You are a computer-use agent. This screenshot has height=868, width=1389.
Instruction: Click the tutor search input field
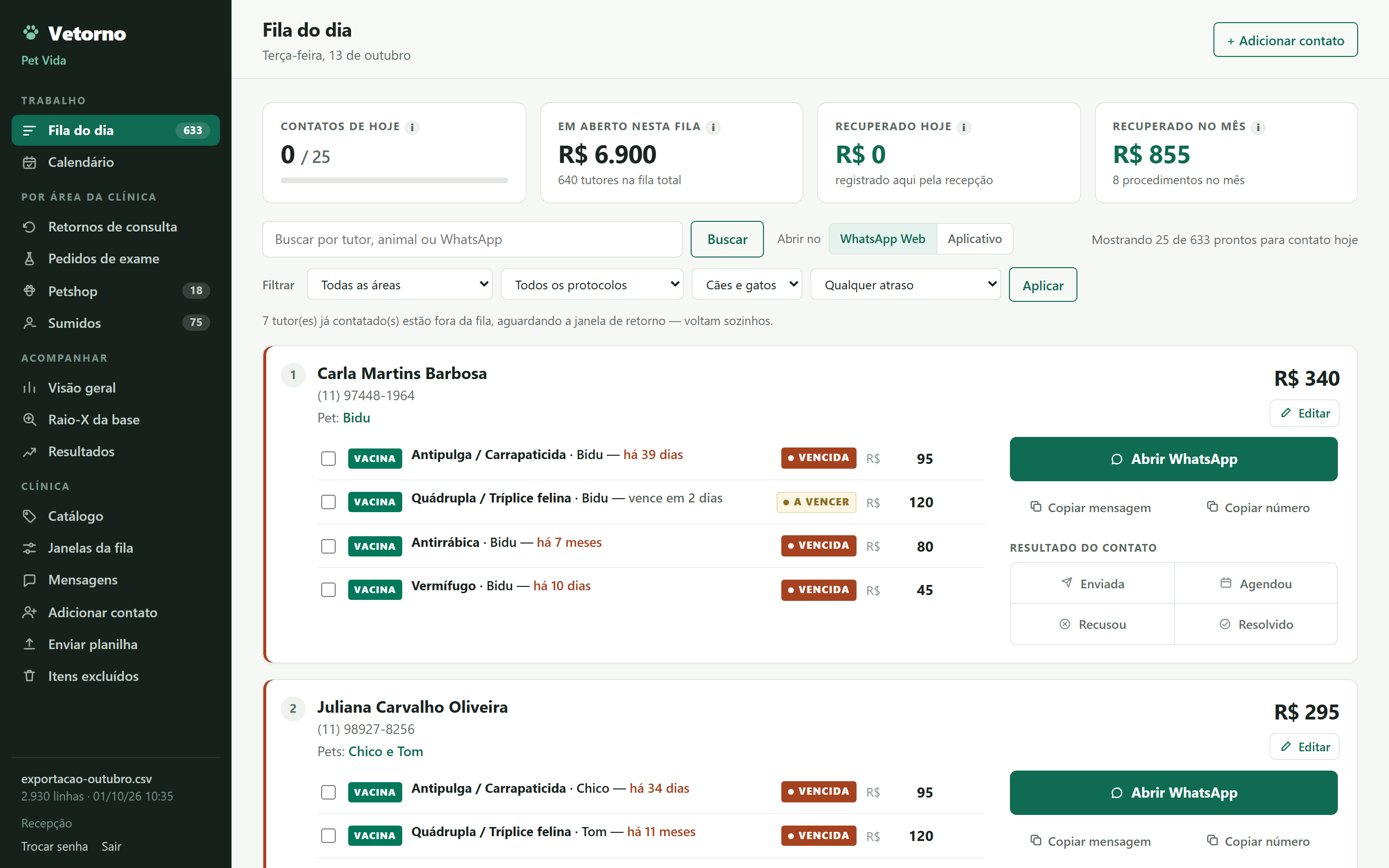[472, 239]
